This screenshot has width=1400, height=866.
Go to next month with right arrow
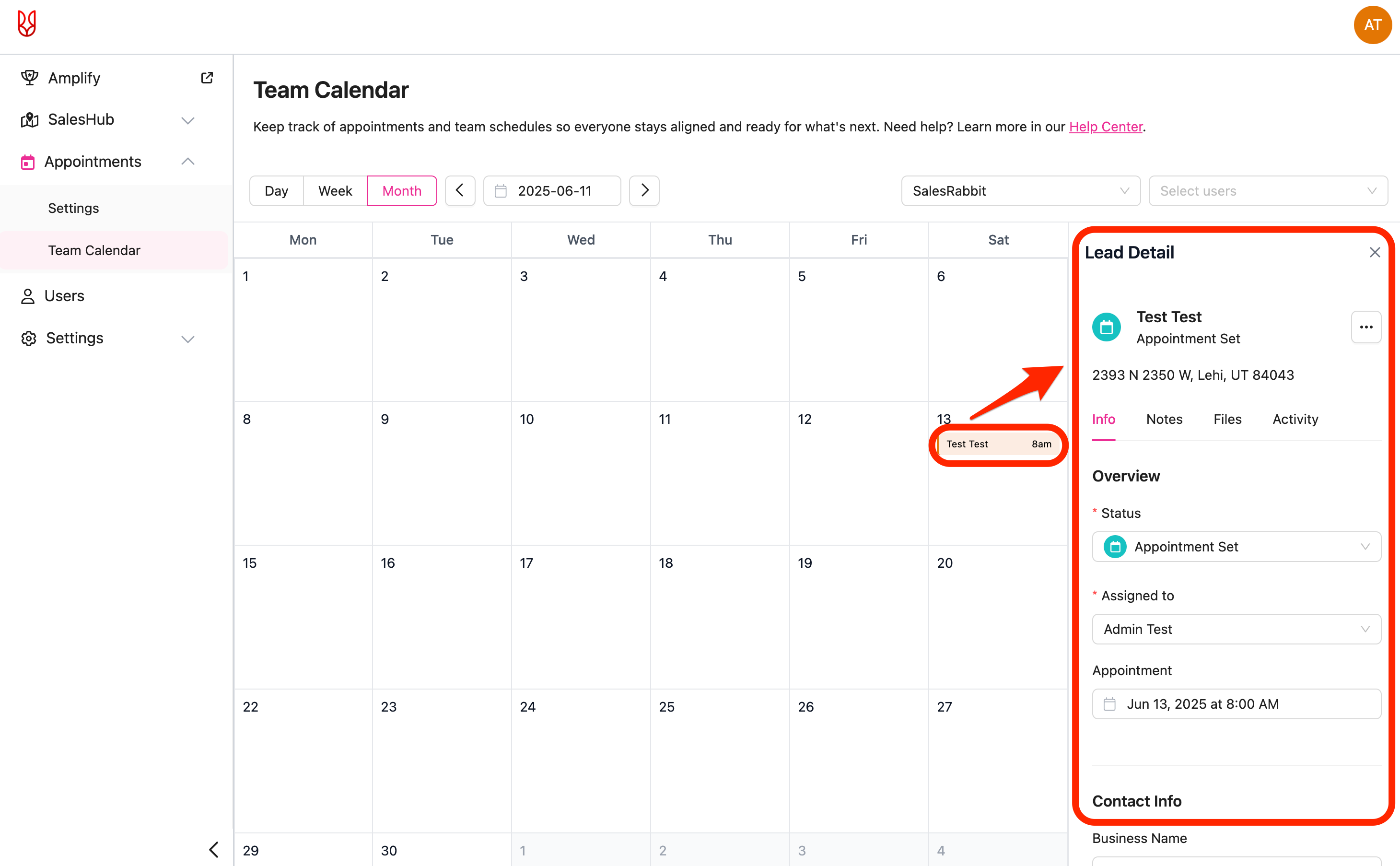pos(644,191)
